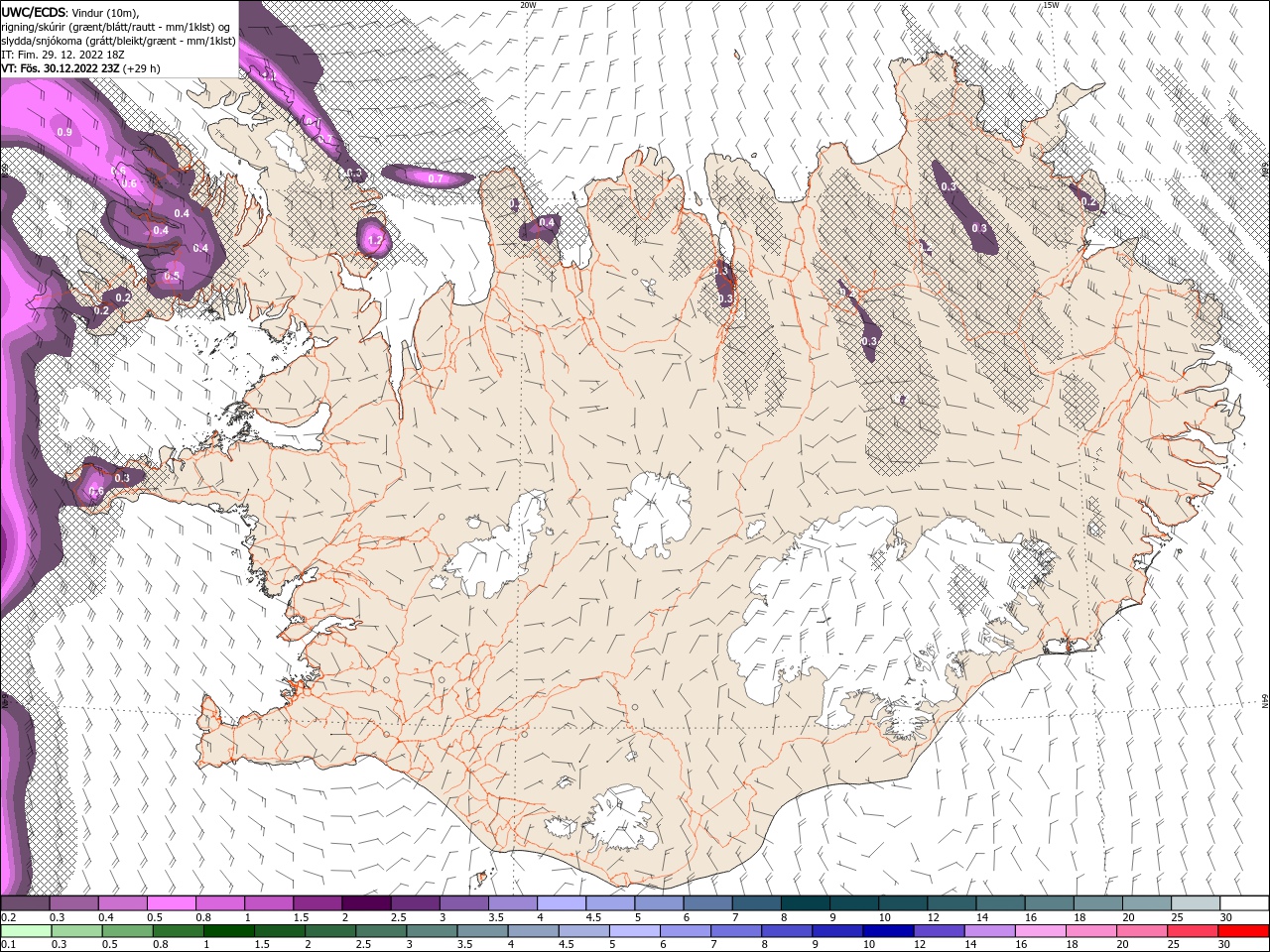Image resolution: width=1270 pixels, height=952 pixels.
Task: Select lower scale swatch between 20 and 25
Action: [x=1142, y=931]
